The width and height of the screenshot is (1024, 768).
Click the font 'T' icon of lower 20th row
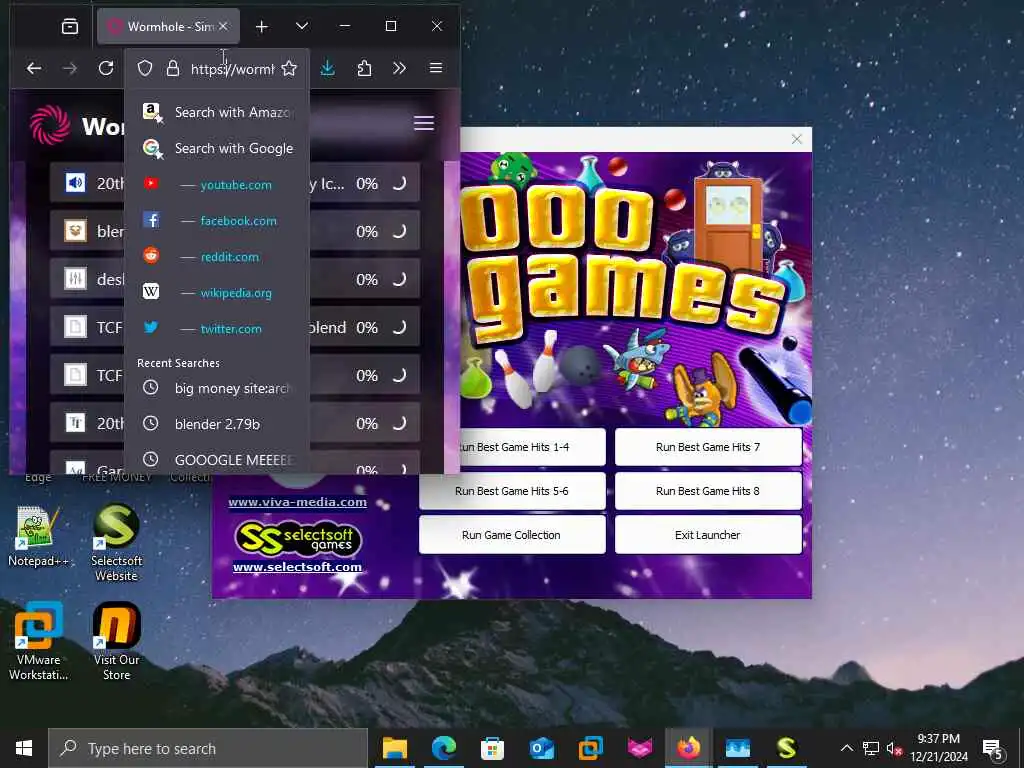point(75,423)
